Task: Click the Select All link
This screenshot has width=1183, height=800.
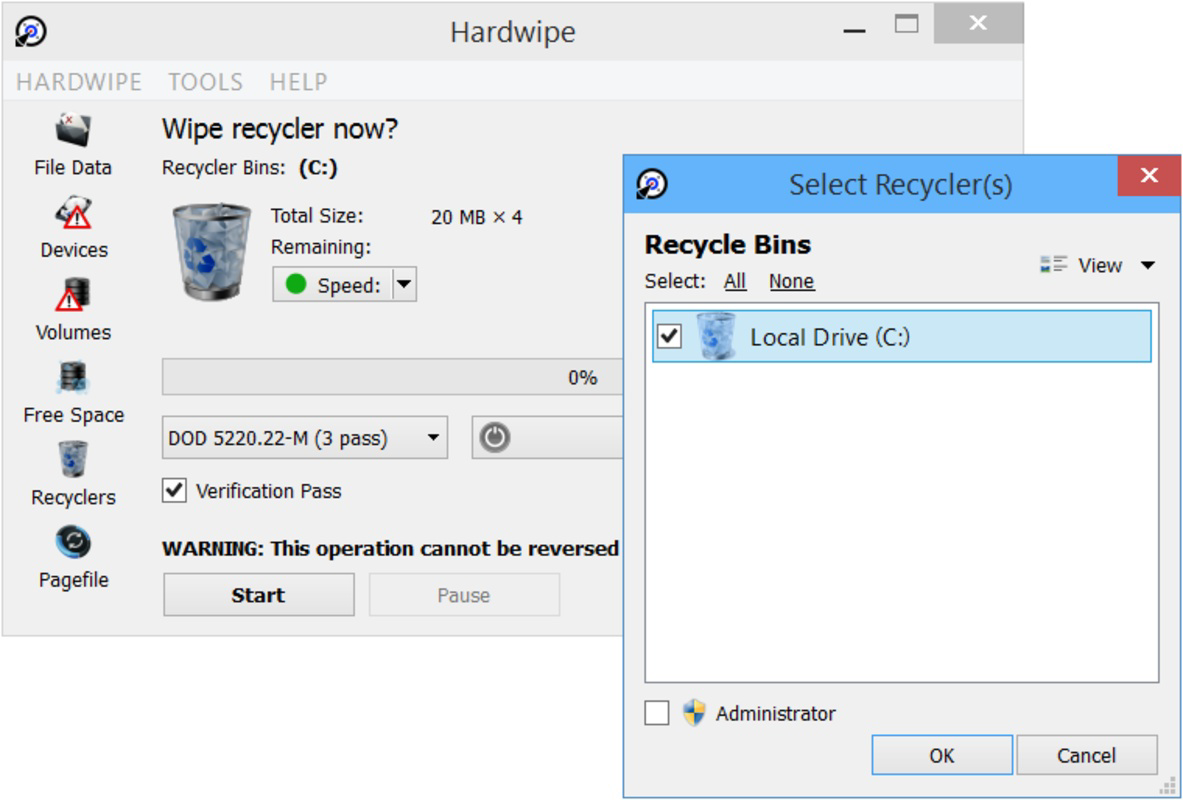Action: point(735,282)
